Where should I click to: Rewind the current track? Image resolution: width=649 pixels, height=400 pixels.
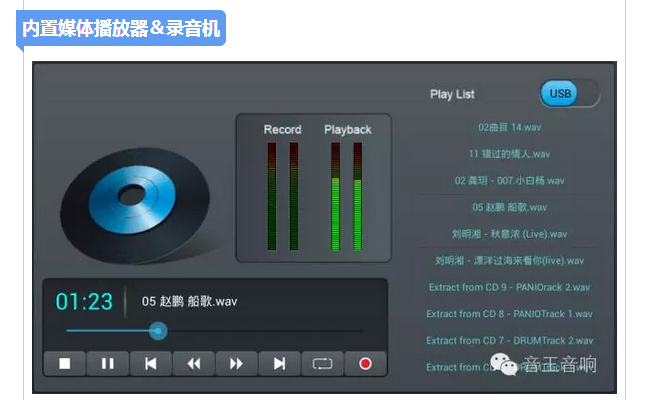pos(194,364)
